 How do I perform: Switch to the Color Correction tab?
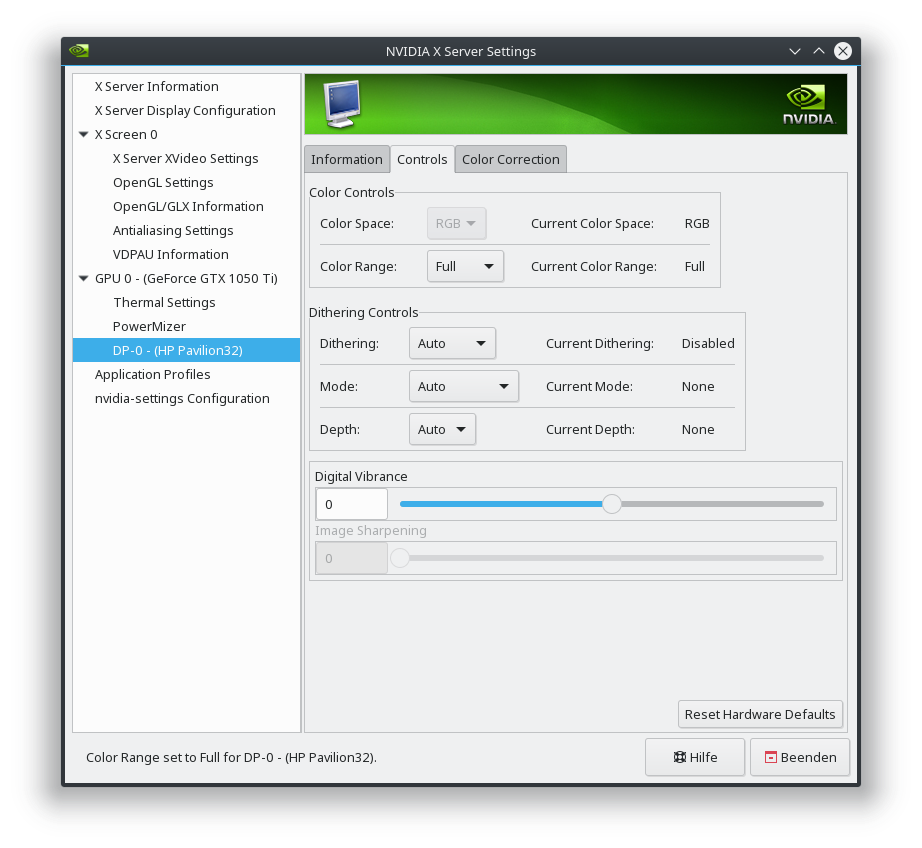511,159
